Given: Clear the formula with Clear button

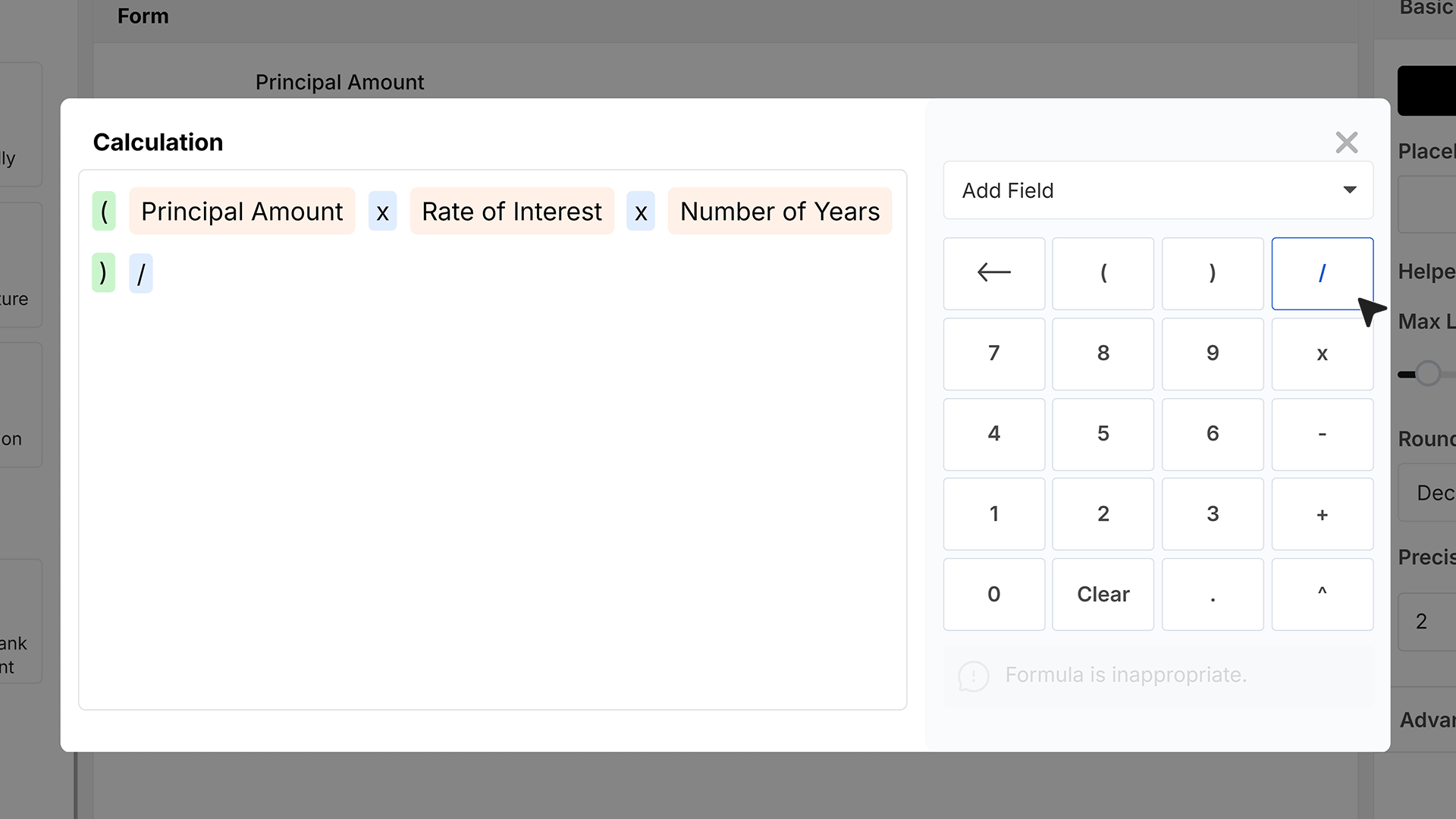Looking at the screenshot, I should 1103,594.
